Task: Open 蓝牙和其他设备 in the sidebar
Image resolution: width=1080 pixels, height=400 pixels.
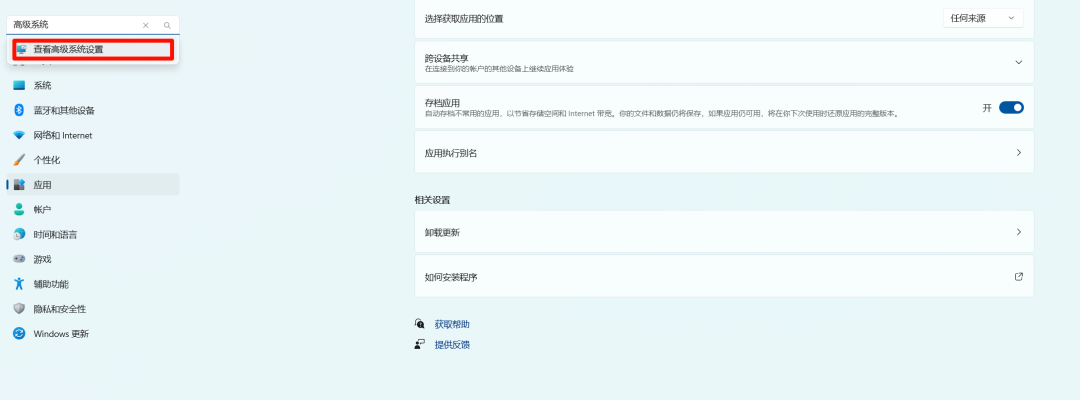Action: tap(93, 110)
